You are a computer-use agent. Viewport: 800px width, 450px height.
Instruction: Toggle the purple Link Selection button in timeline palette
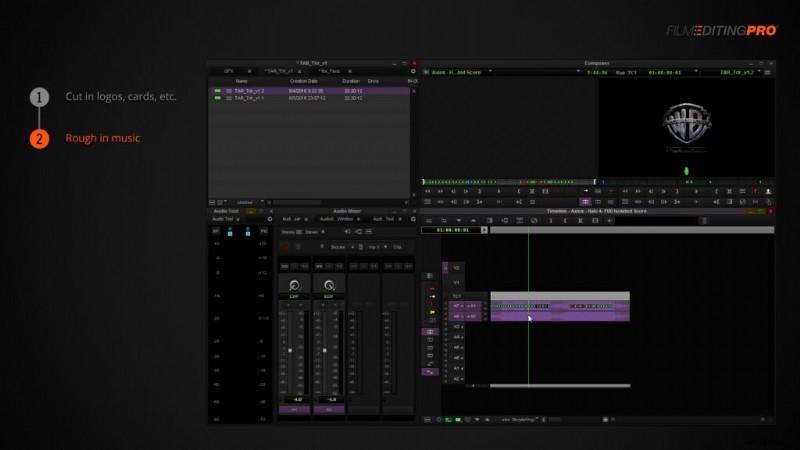click(x=430, y=332)
